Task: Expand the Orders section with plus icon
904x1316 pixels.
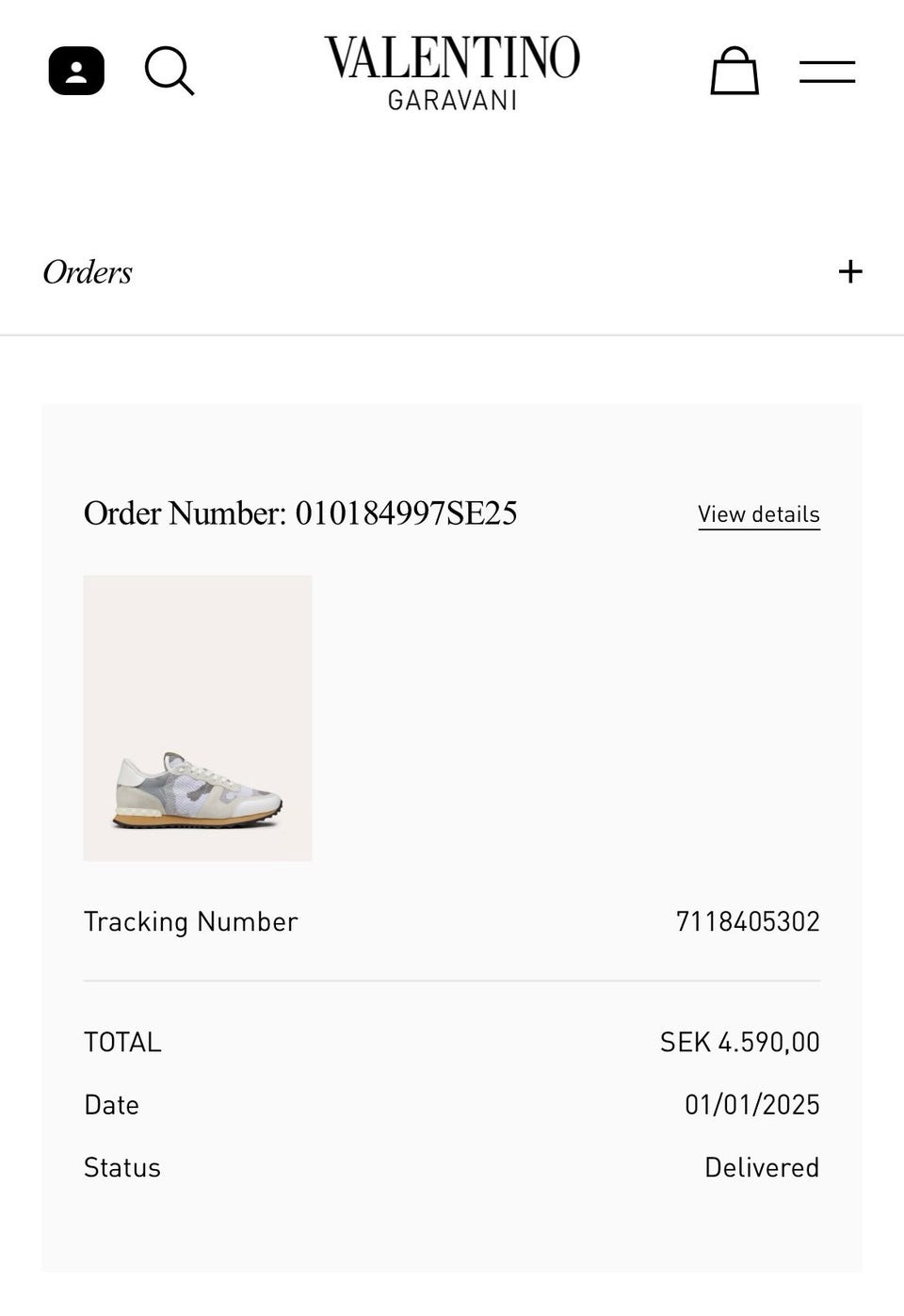Action: pos(850,271)
